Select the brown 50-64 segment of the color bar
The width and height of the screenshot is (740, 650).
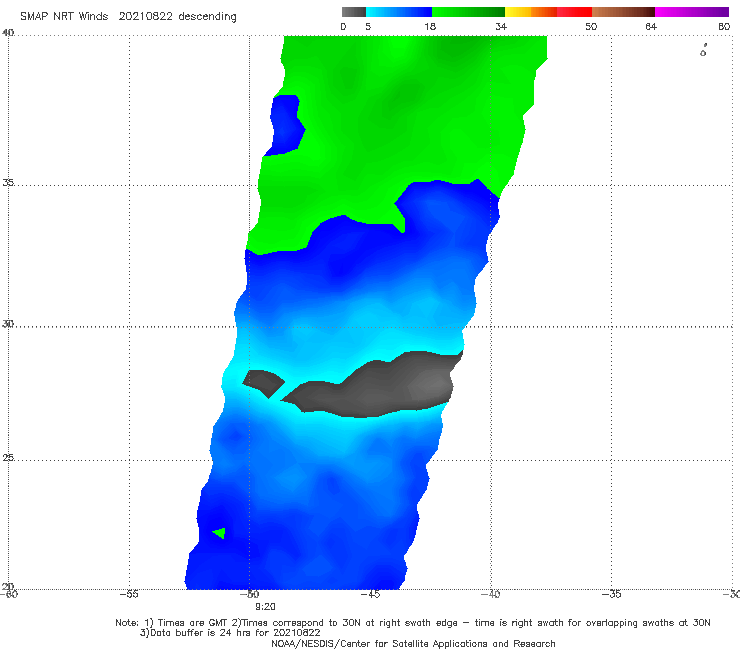(623, 12)
